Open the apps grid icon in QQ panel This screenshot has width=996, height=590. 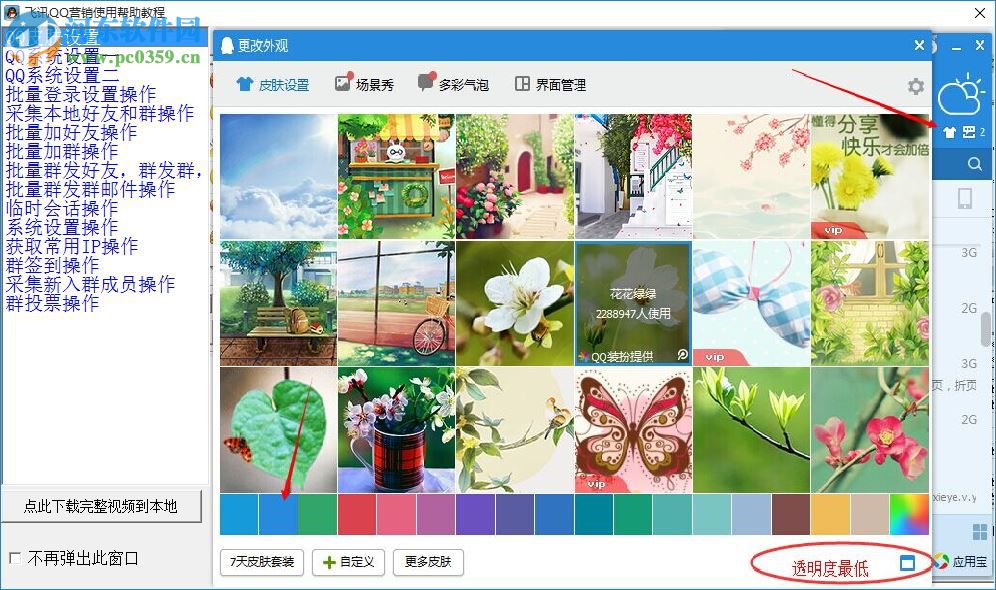click(x=979, y=531)
